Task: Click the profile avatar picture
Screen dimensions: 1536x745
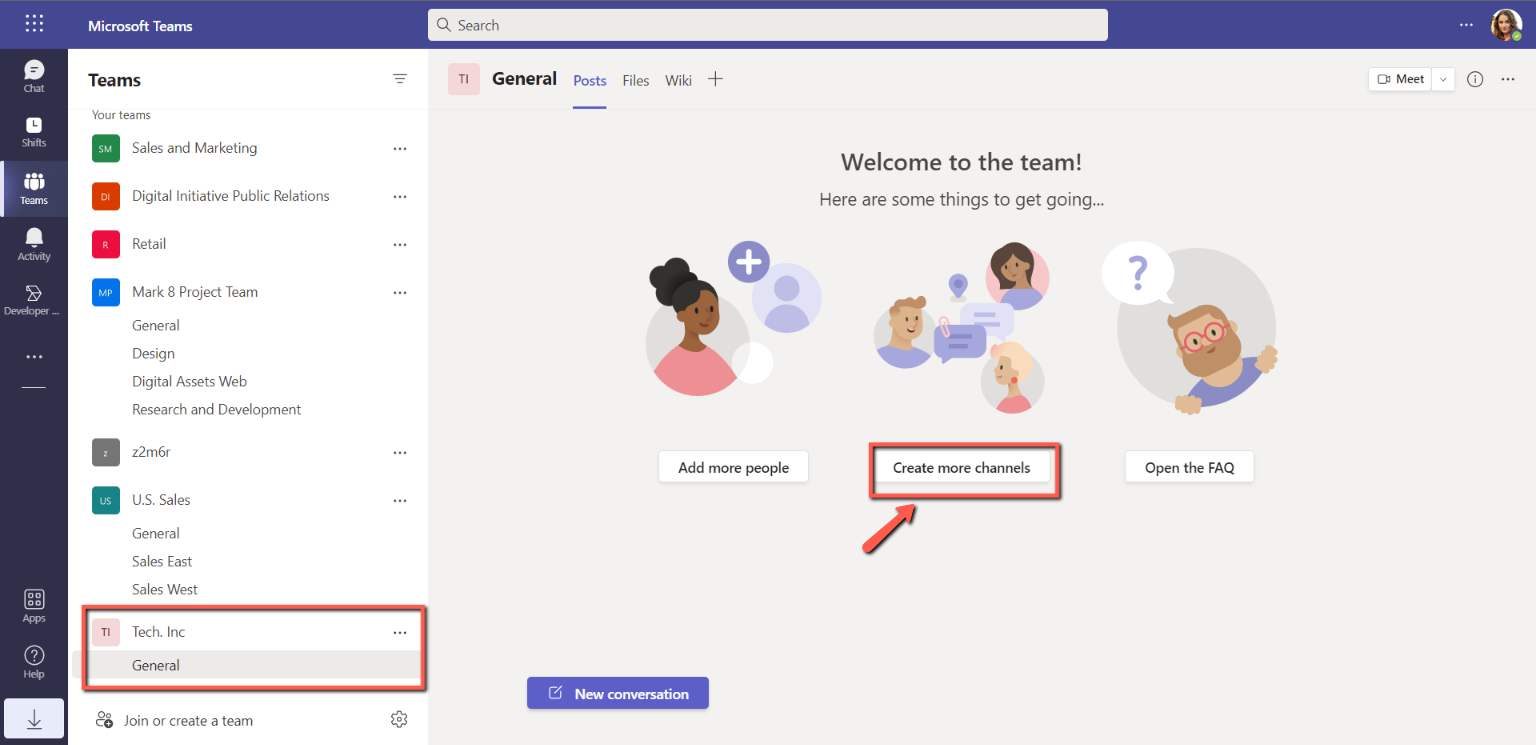Action: (x=1506, y=25)
